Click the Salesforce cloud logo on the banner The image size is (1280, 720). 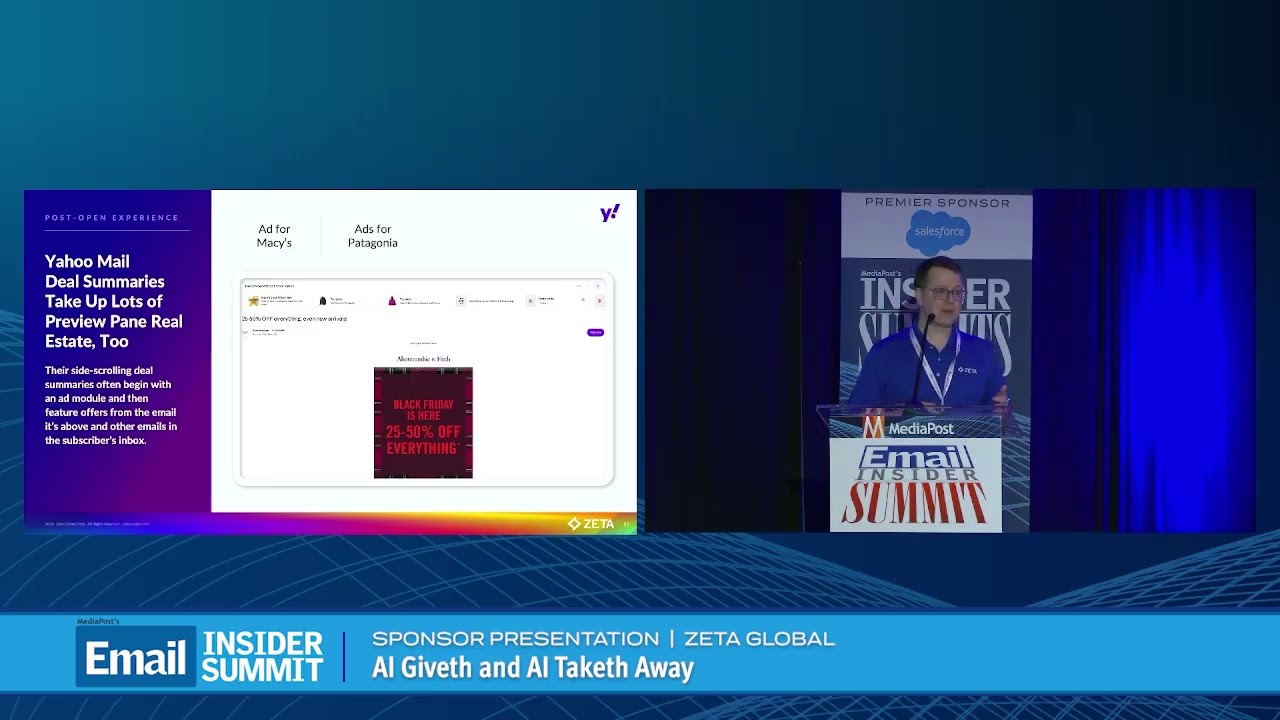coord(938,231)
